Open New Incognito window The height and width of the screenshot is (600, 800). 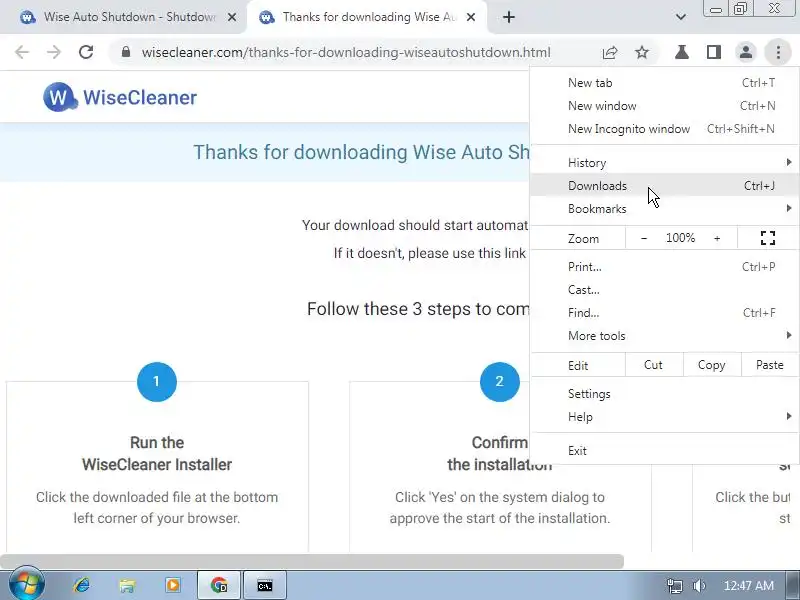(664, 129)
